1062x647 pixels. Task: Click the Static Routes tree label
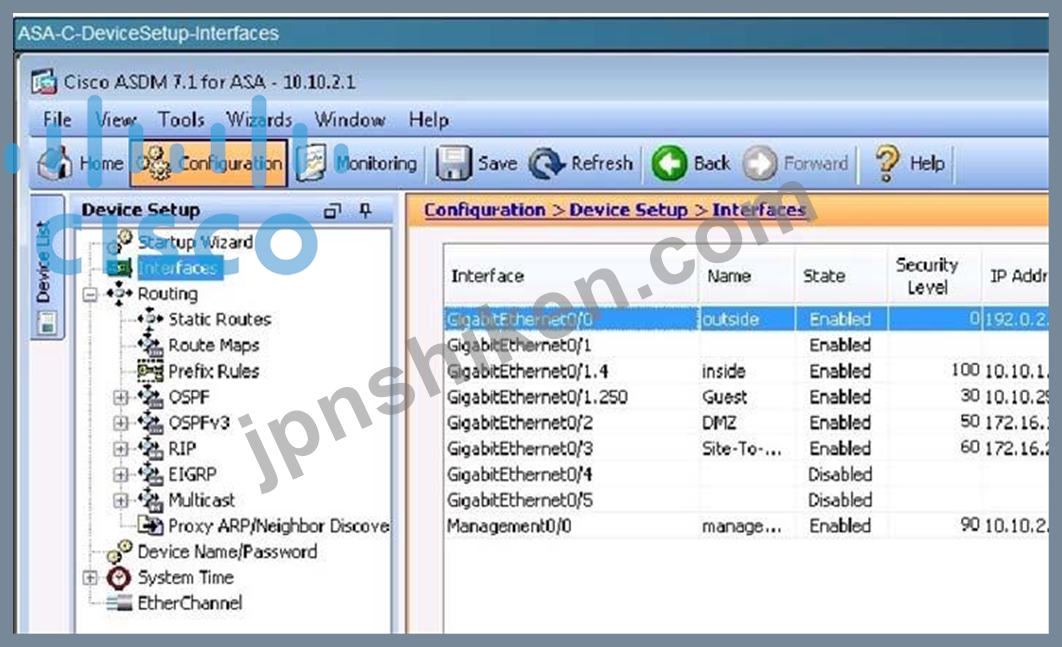point(219,319)
